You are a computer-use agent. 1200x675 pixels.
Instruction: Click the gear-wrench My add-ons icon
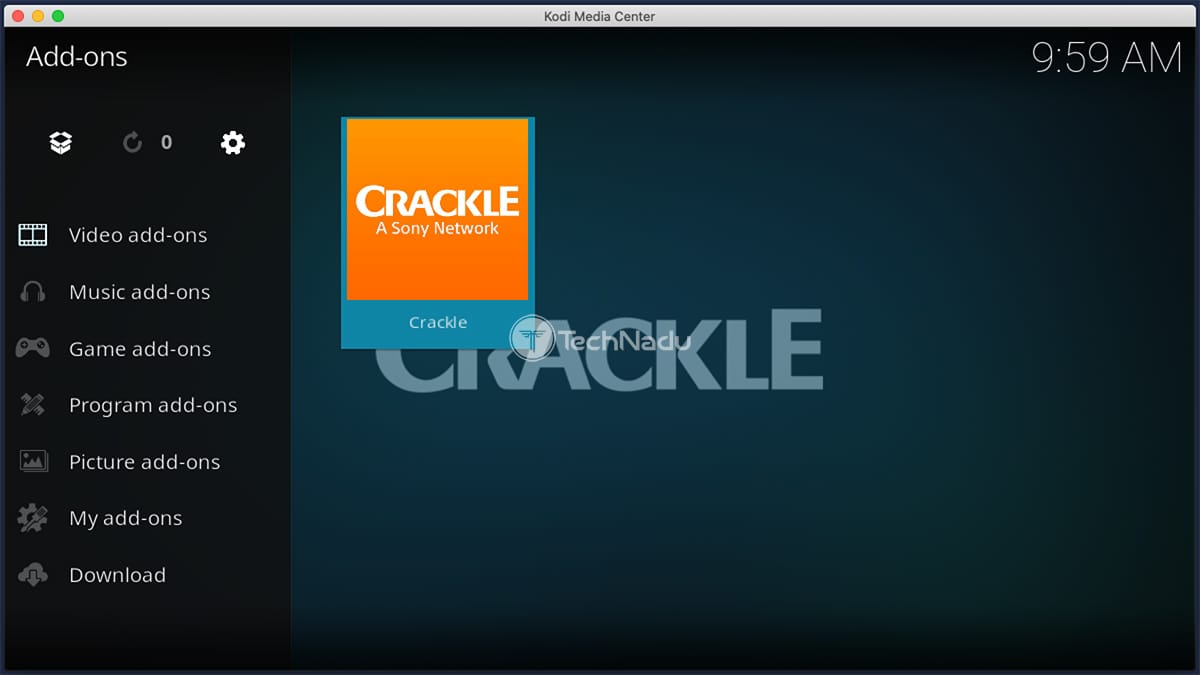coord(33,518)
